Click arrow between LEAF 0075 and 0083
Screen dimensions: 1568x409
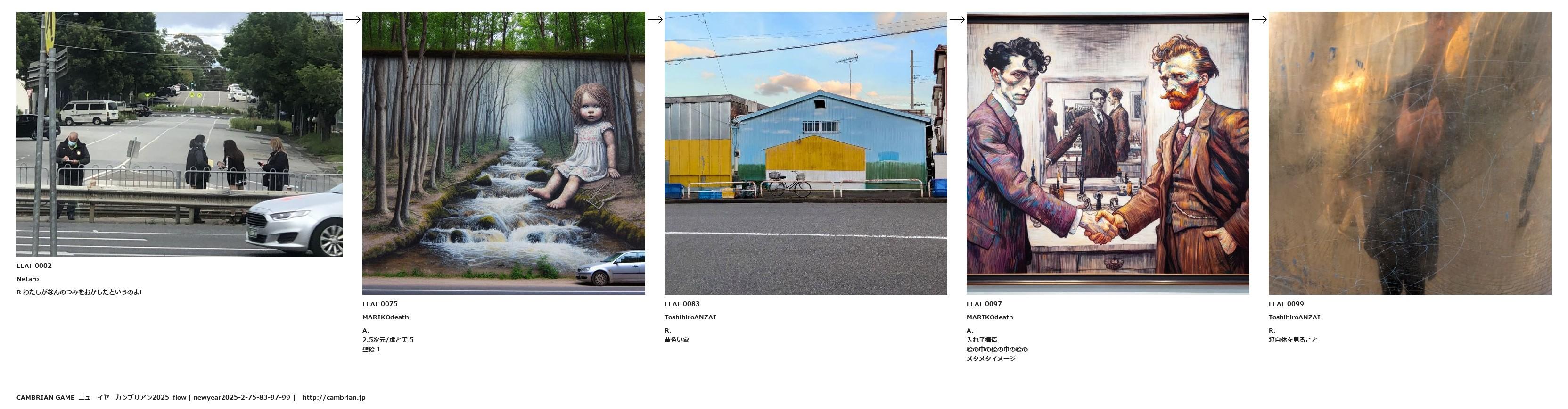pos(655,19)
